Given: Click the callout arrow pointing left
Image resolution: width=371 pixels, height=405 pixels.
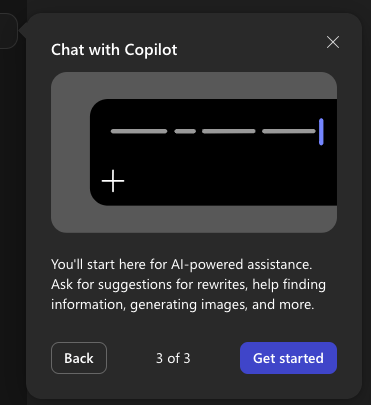Looking at the screenshot, I should pyautogui.click(x=23, y=31).
